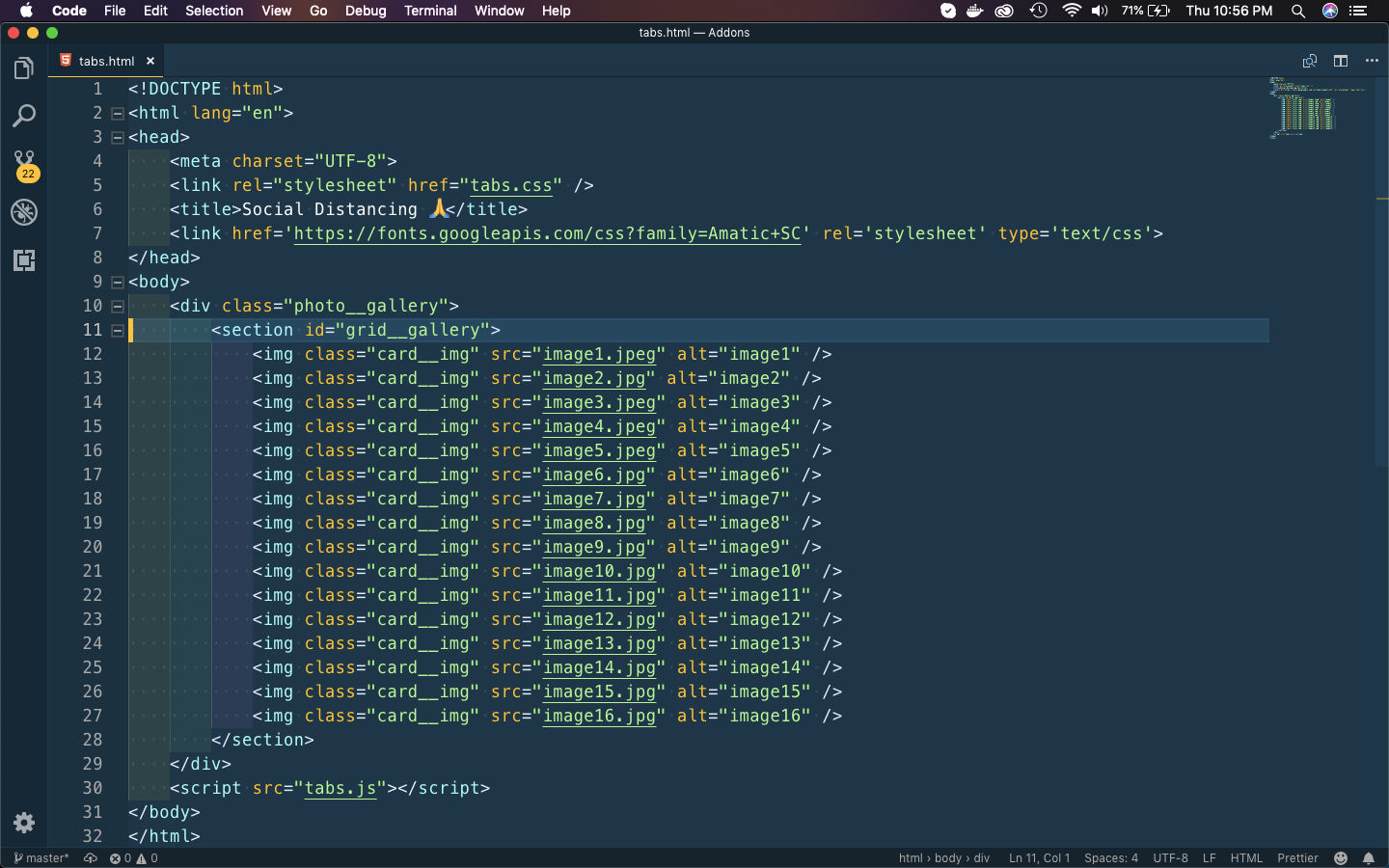
Task: Click the div breadcrumb in status bar
Action: coord(982,857)
